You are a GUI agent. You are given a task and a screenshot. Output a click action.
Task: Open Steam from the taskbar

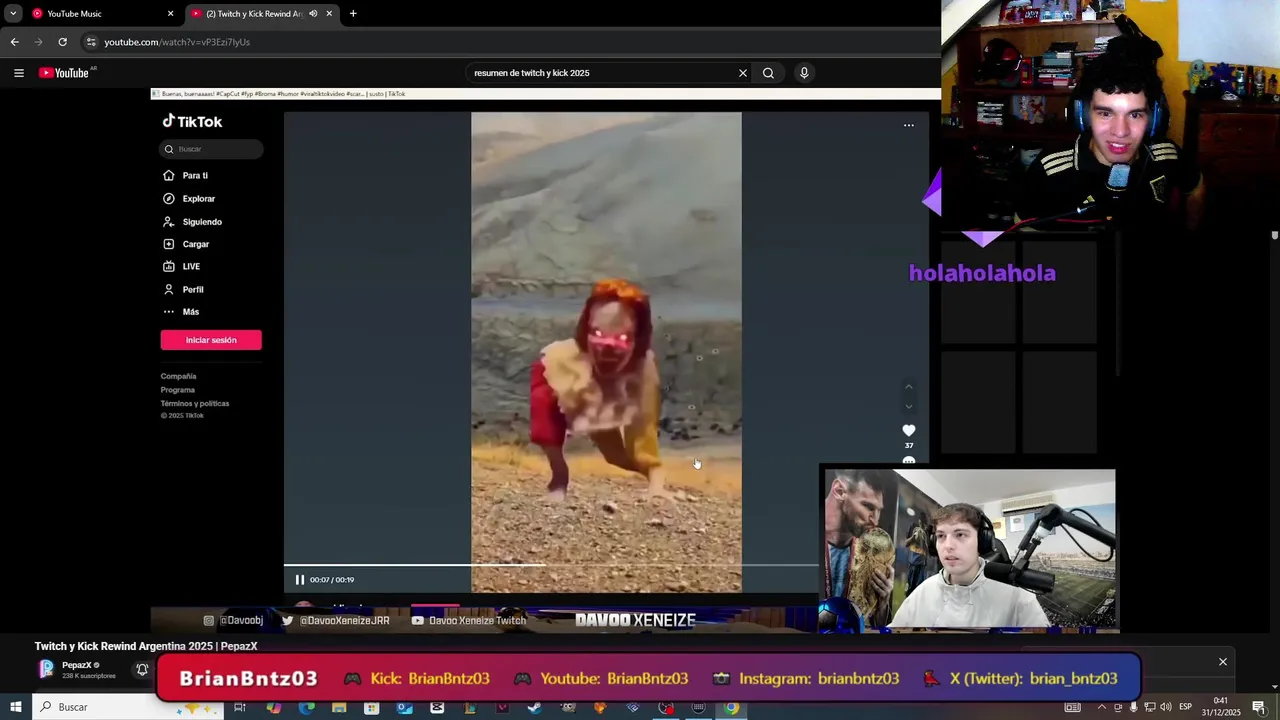pos(534,707)
